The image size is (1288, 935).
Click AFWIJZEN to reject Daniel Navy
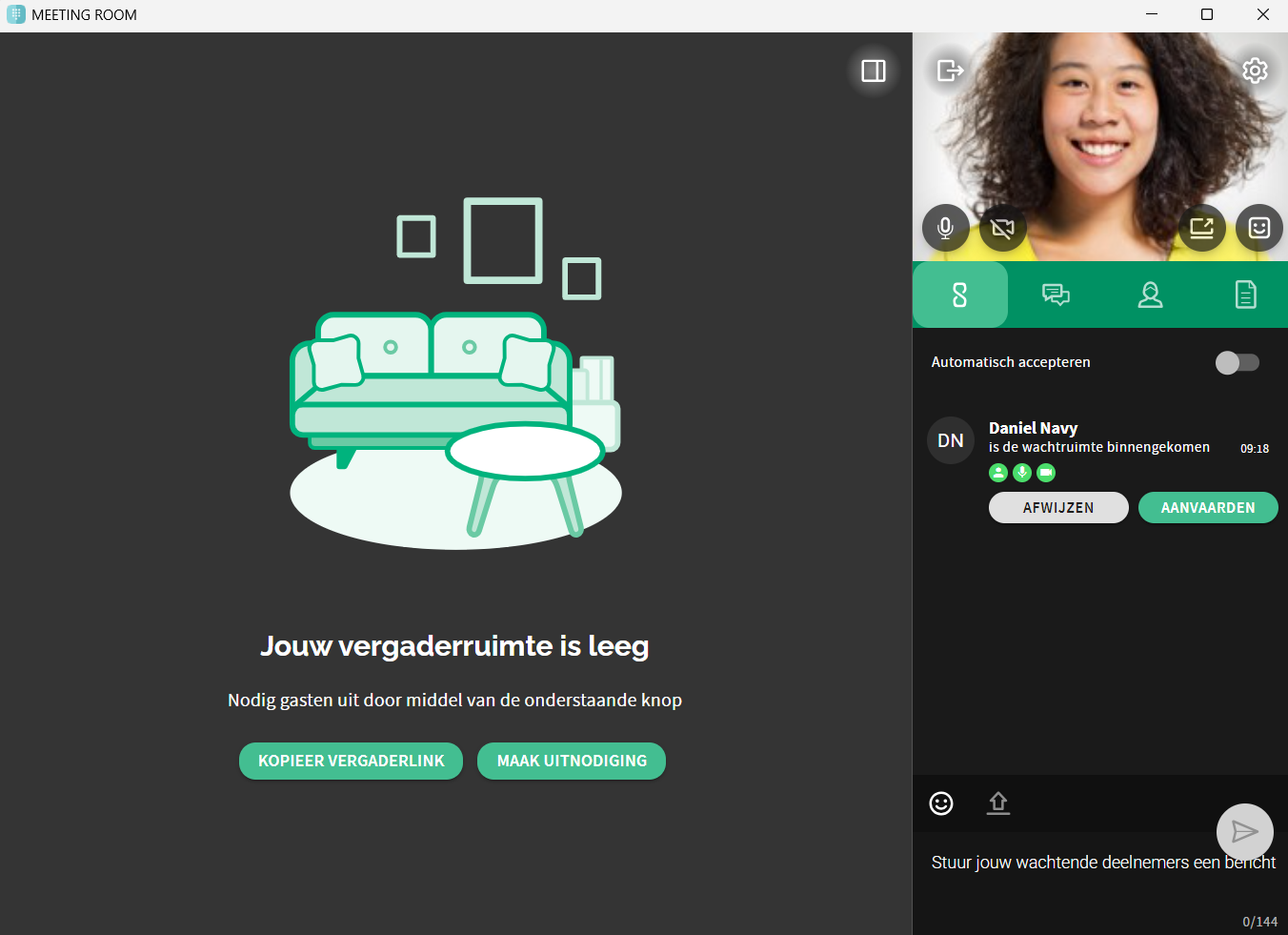[x=1057, y=508]
